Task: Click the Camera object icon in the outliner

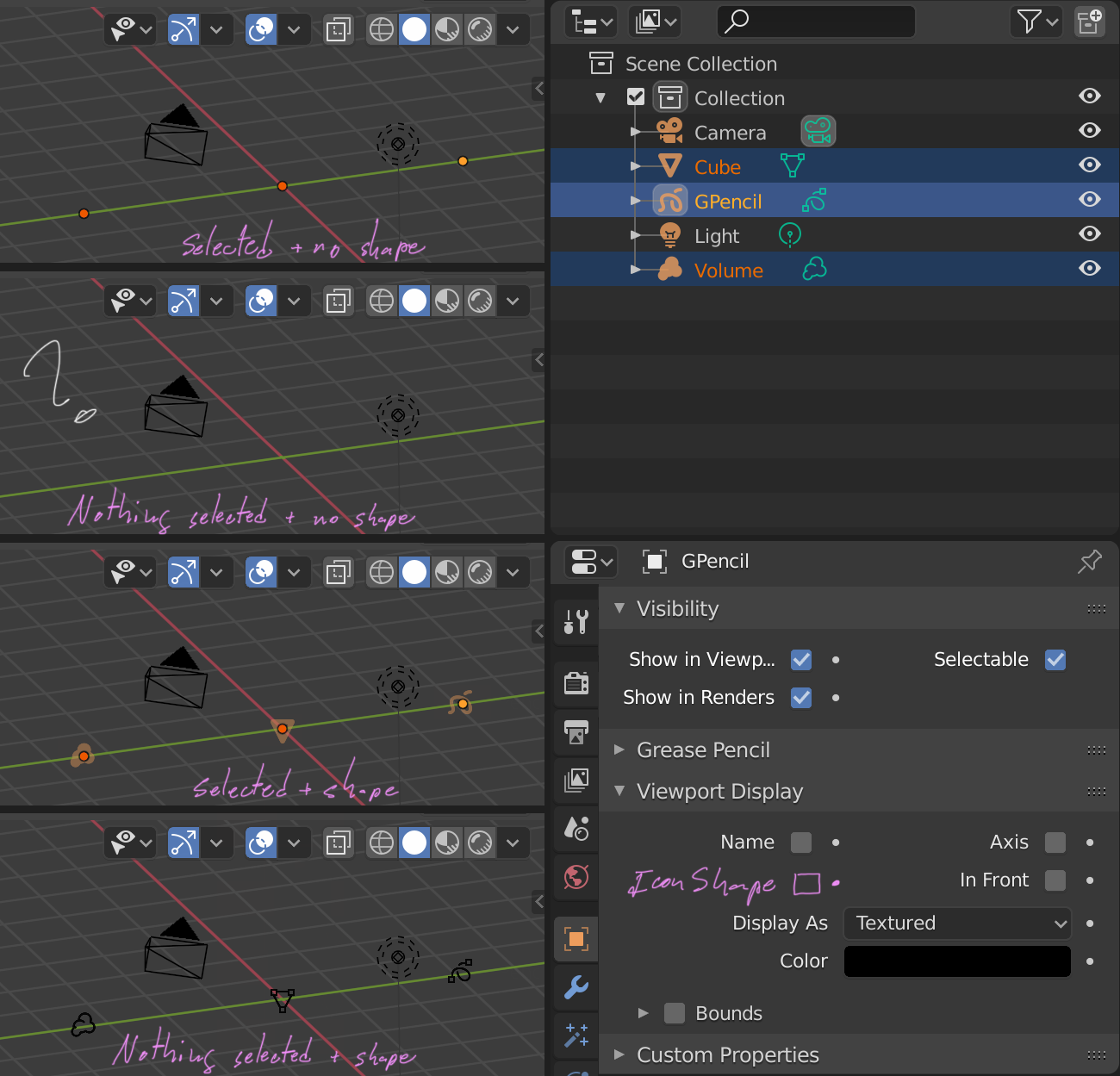Action: (669, 132)
